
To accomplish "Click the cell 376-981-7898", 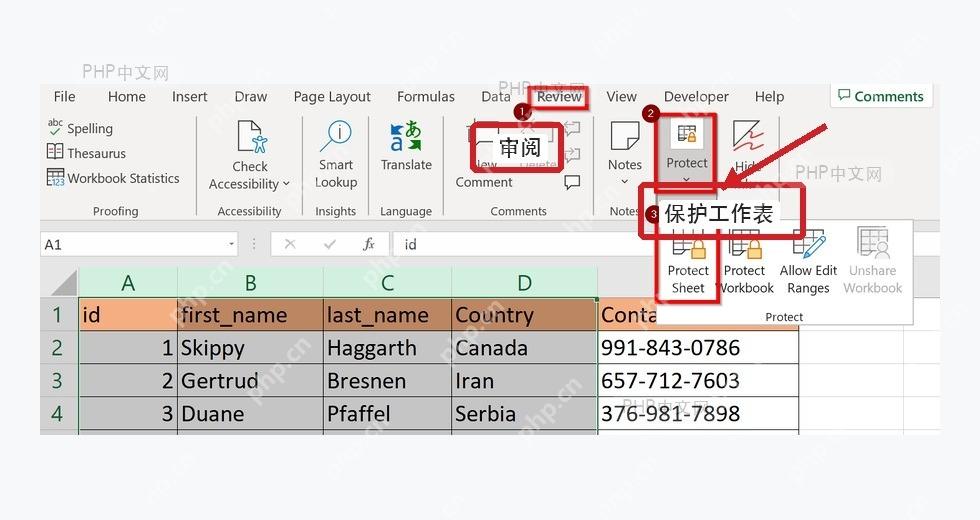I will coord(698,414).
